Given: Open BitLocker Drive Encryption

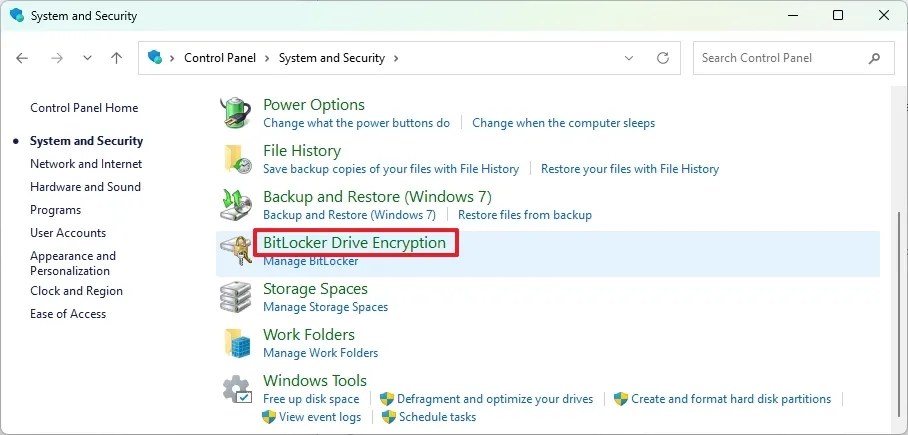Looking at the screenshot, I should (354, 243).
